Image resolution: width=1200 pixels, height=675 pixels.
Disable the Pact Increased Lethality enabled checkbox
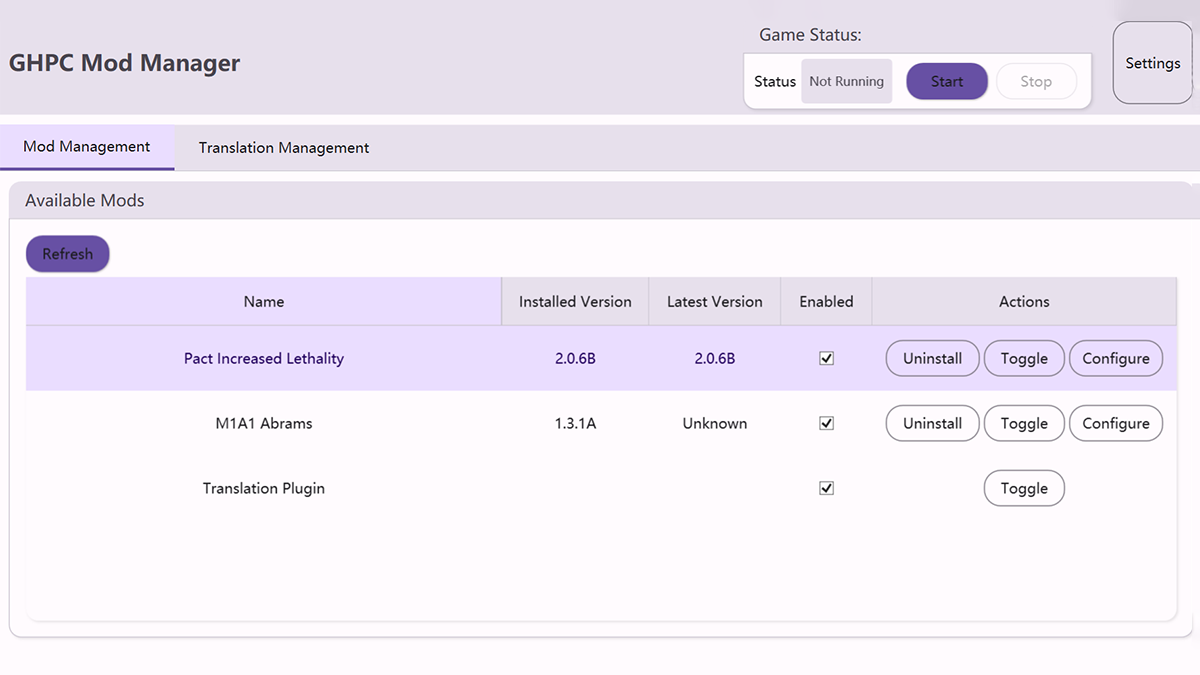coord(826,358)
